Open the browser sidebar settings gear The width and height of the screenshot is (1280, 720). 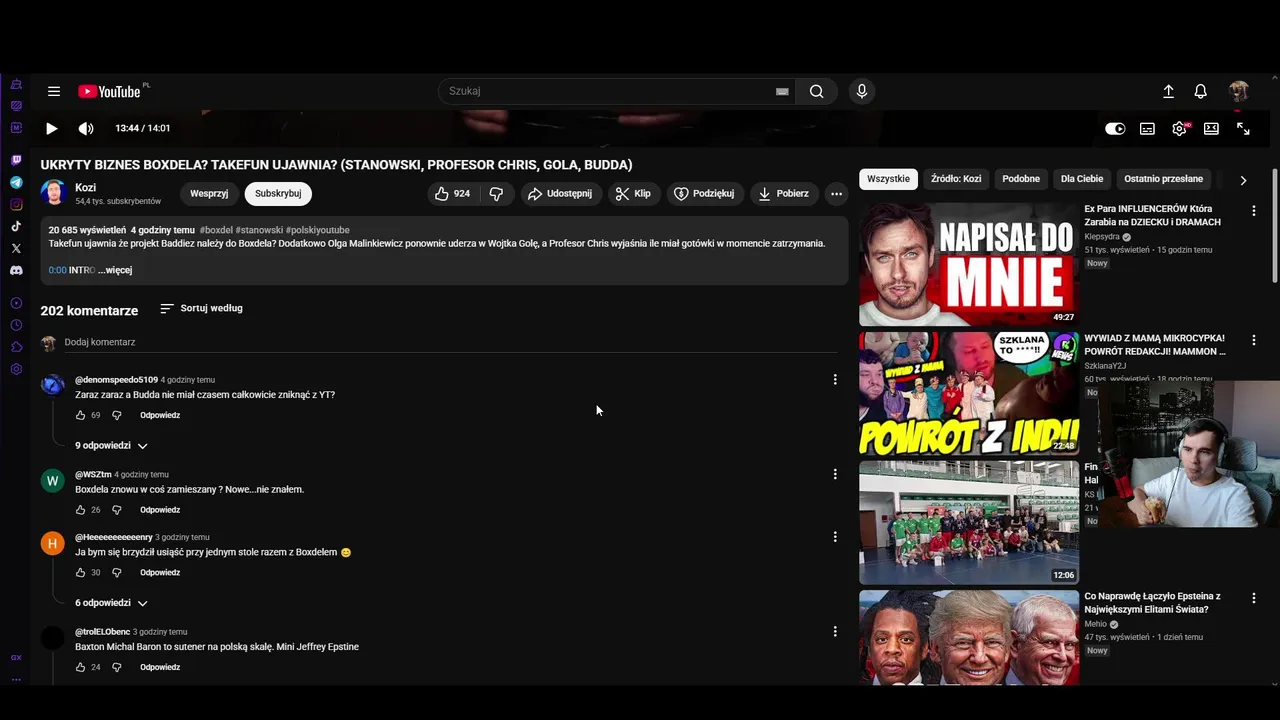point(16,369)
